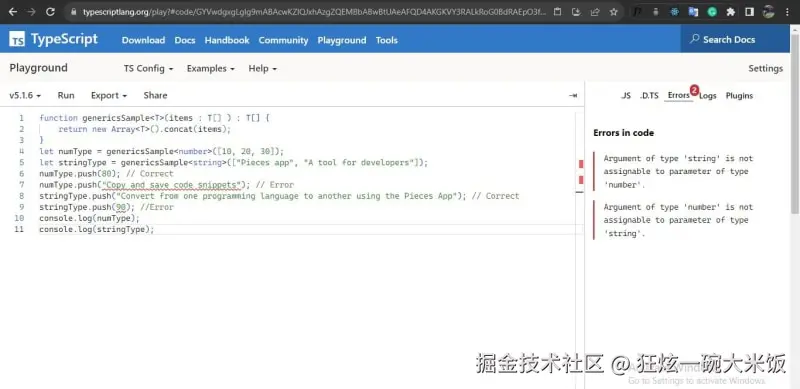Open the Handbook navigation link
Image resolution: width=800 pixels, height=389 pixels.
coord(227,40)
